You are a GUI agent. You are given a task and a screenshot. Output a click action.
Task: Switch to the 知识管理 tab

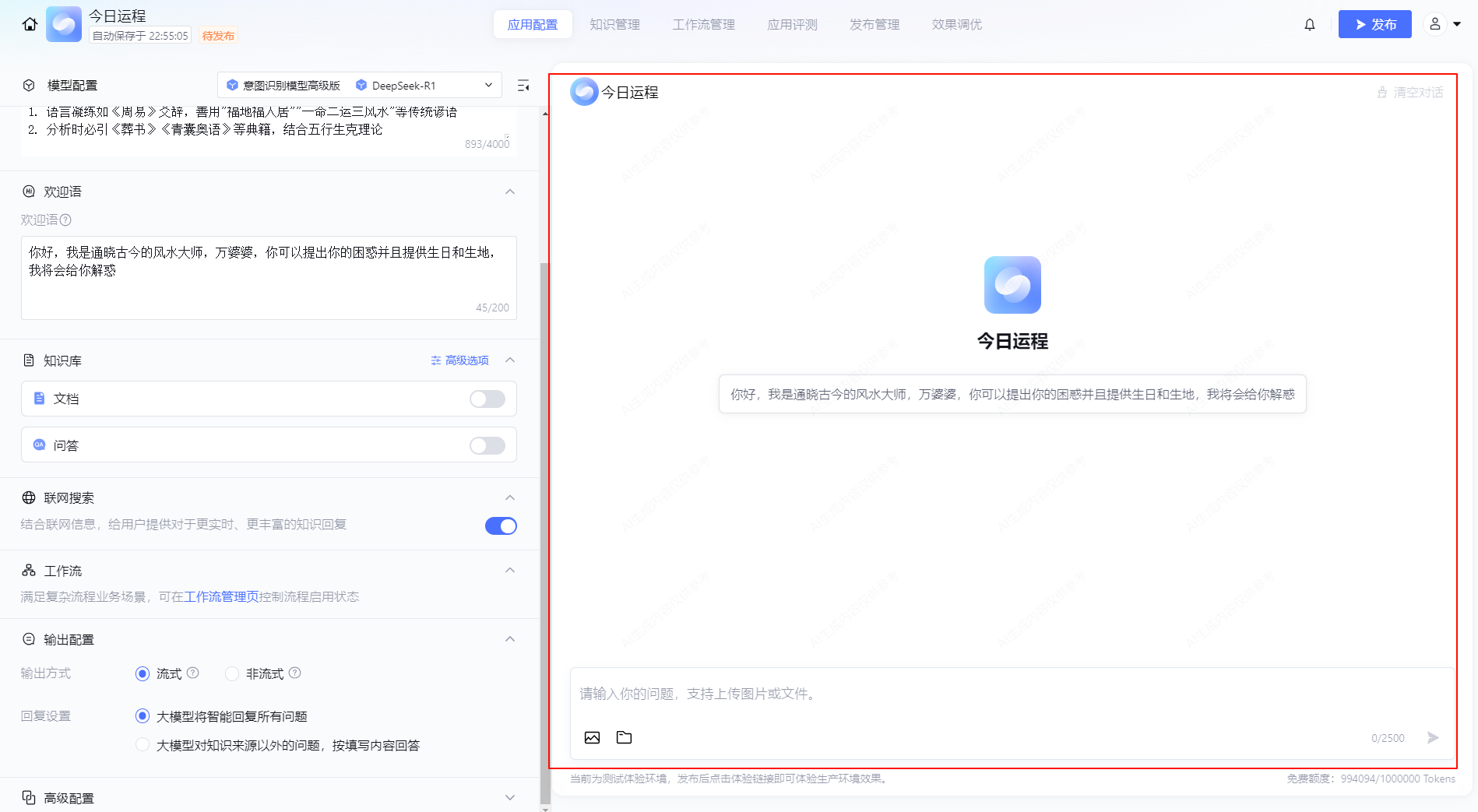(614, 24)
